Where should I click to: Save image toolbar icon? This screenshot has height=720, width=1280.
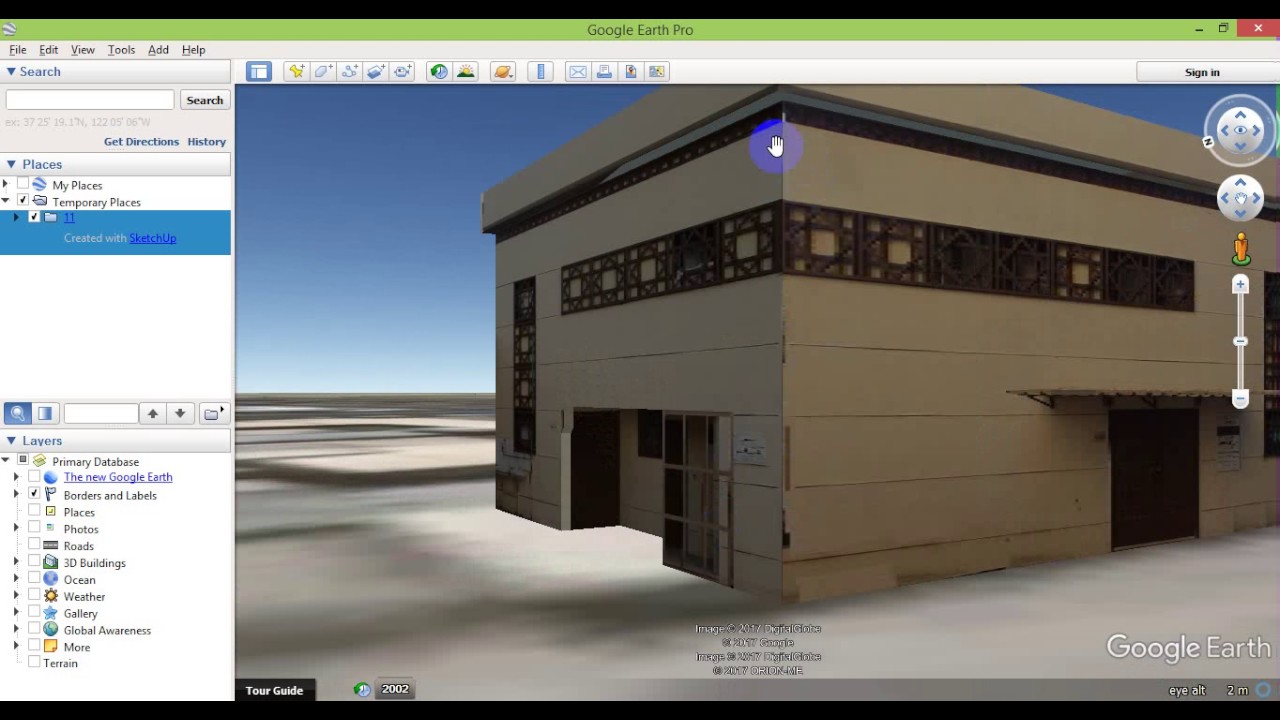click(x=631, y=71)
